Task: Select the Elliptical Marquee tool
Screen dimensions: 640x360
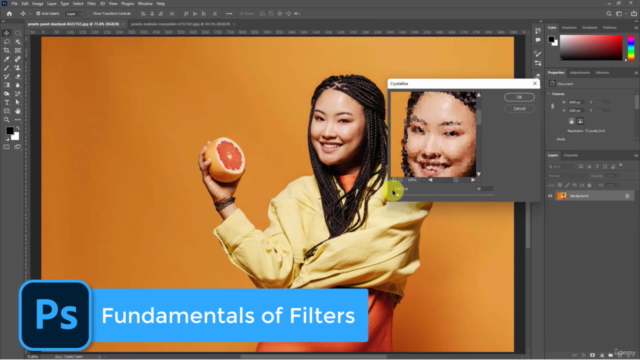Action: tap(18, 33)
